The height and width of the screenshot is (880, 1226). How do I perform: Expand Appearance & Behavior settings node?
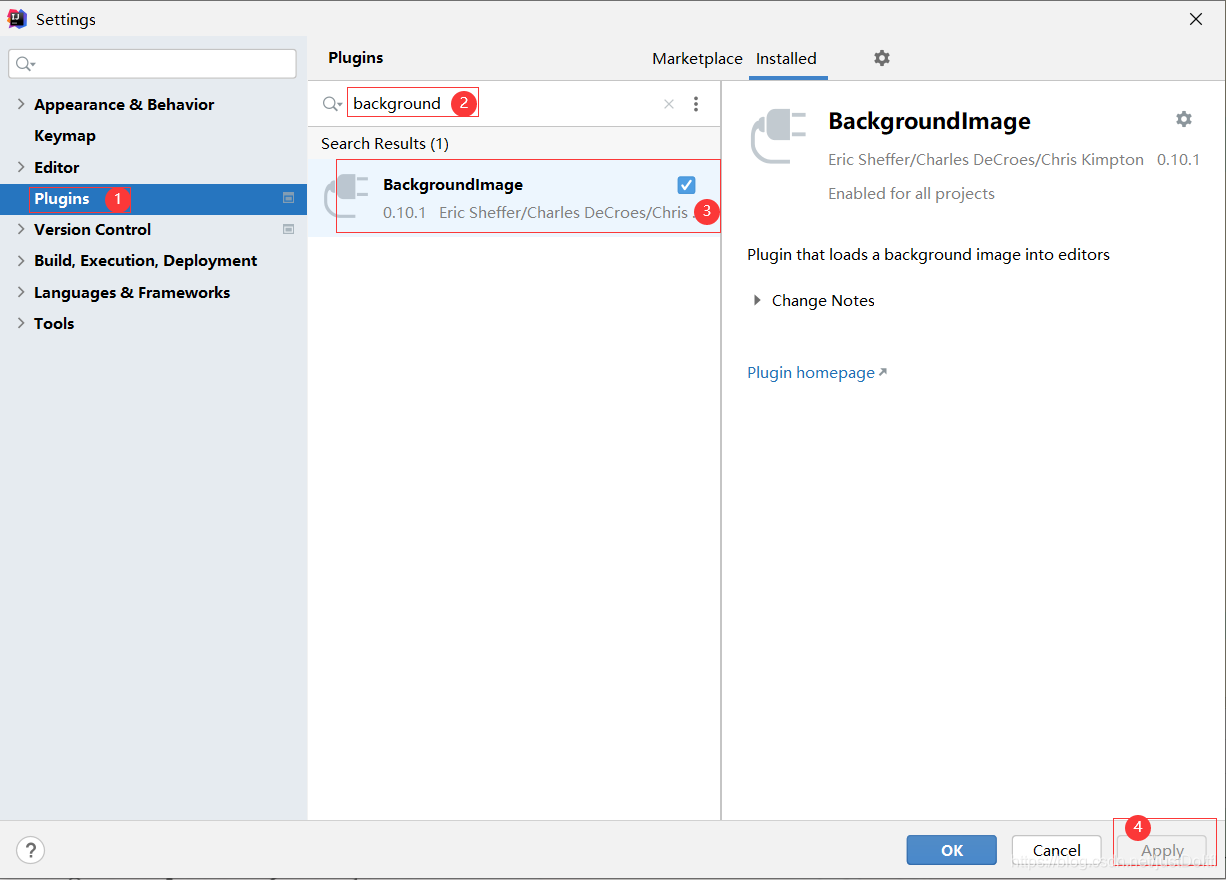coord(21,104)
